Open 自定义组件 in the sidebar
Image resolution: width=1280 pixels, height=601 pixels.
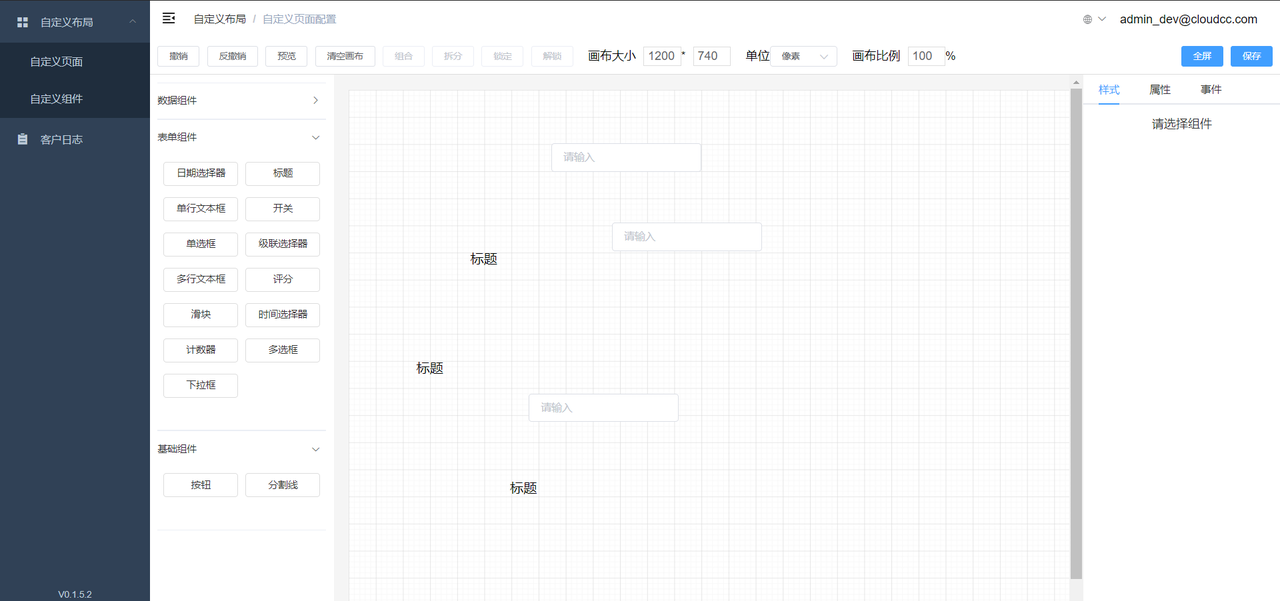coord(56,99)
